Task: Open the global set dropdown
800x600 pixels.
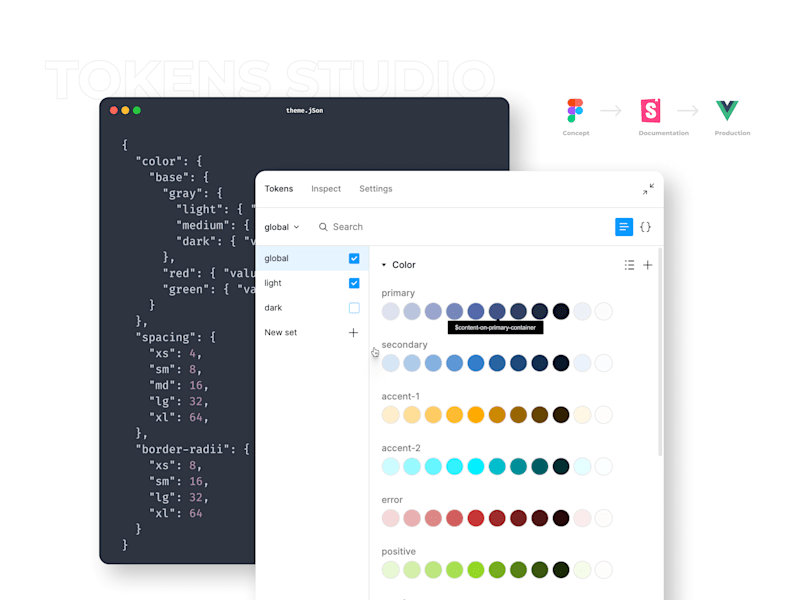Action: tap(282, 227)
